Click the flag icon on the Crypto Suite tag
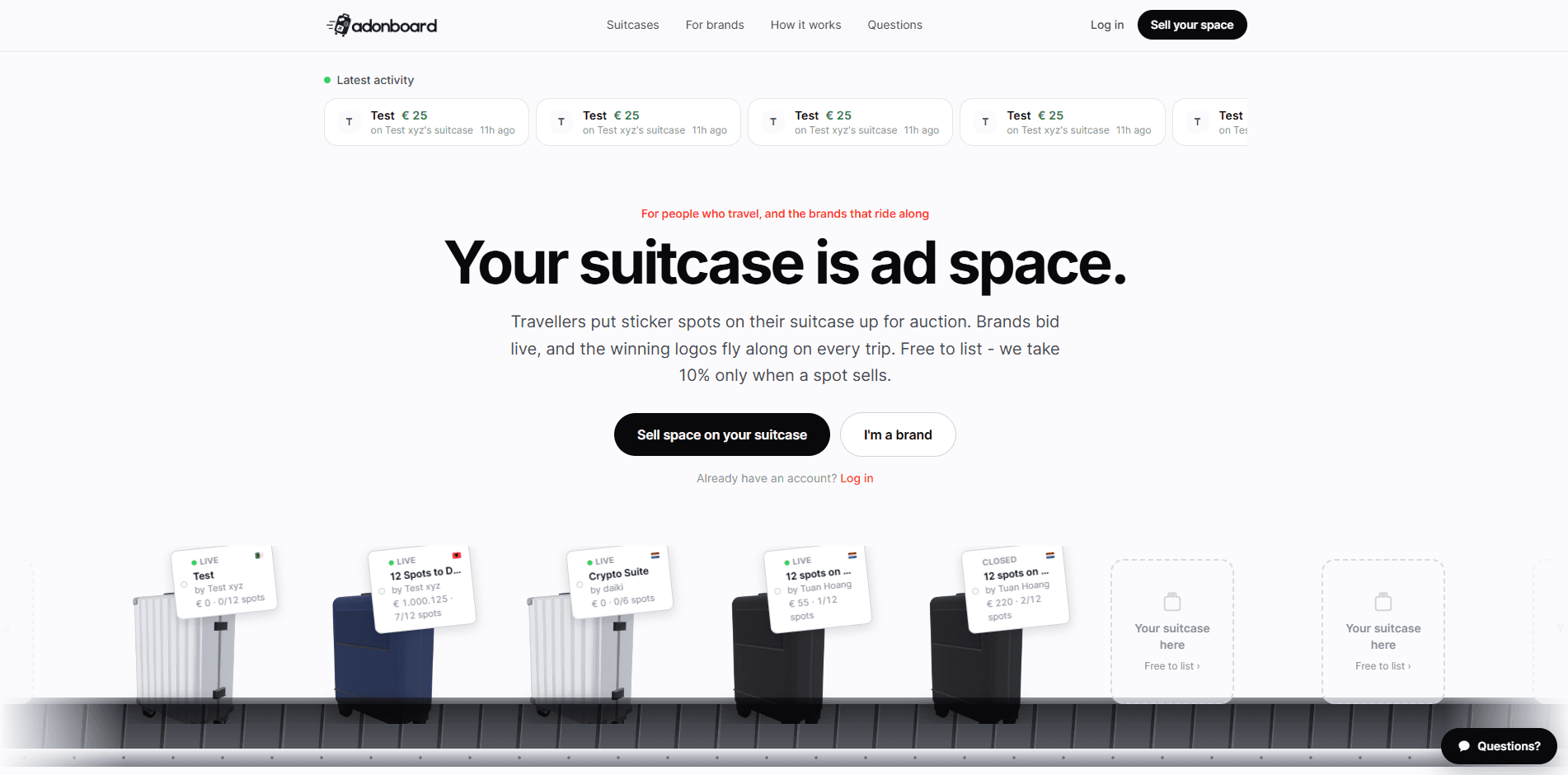This screenshot has width=1568, height=775. click(x=655, y=556)
